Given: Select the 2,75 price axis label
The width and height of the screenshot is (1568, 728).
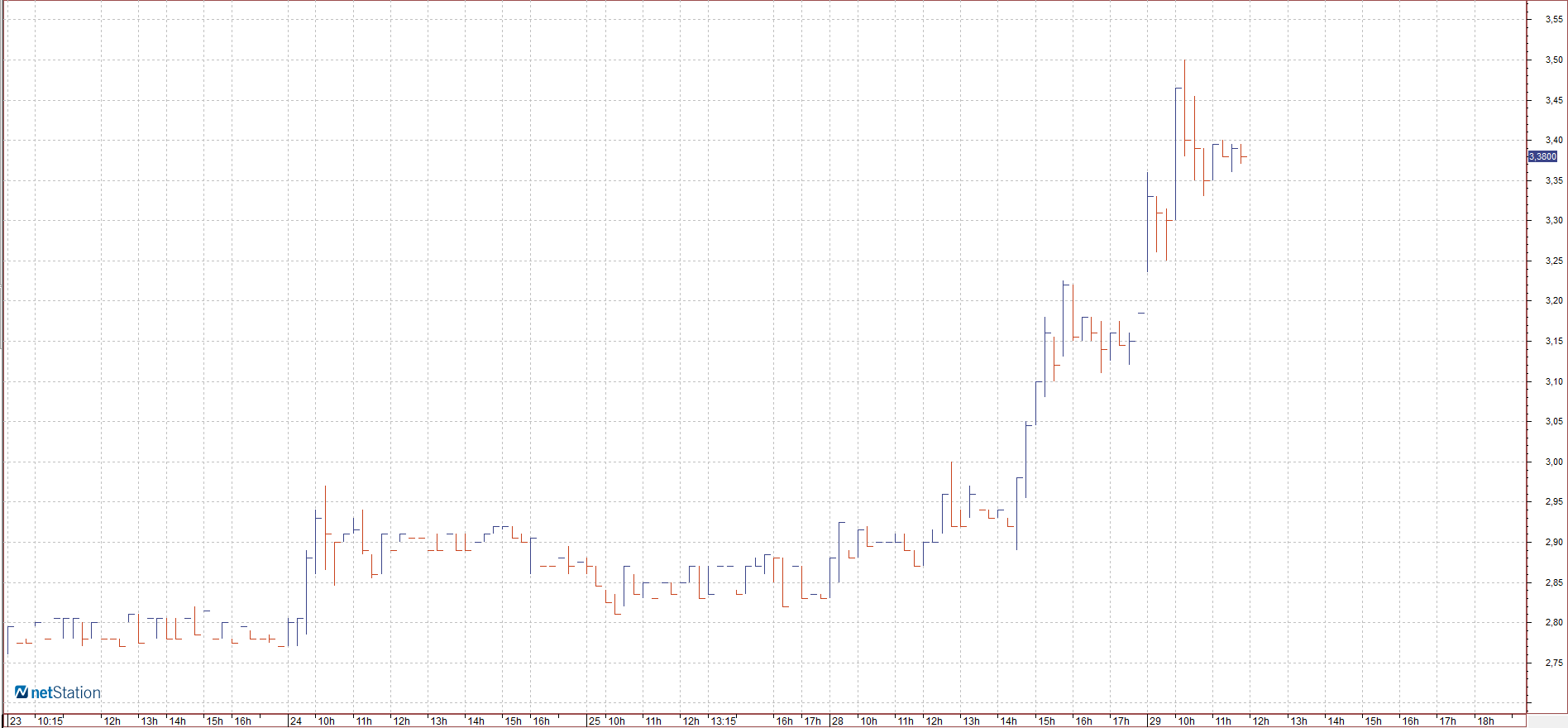Looking at the screenshot, I should pos(1554,663).
